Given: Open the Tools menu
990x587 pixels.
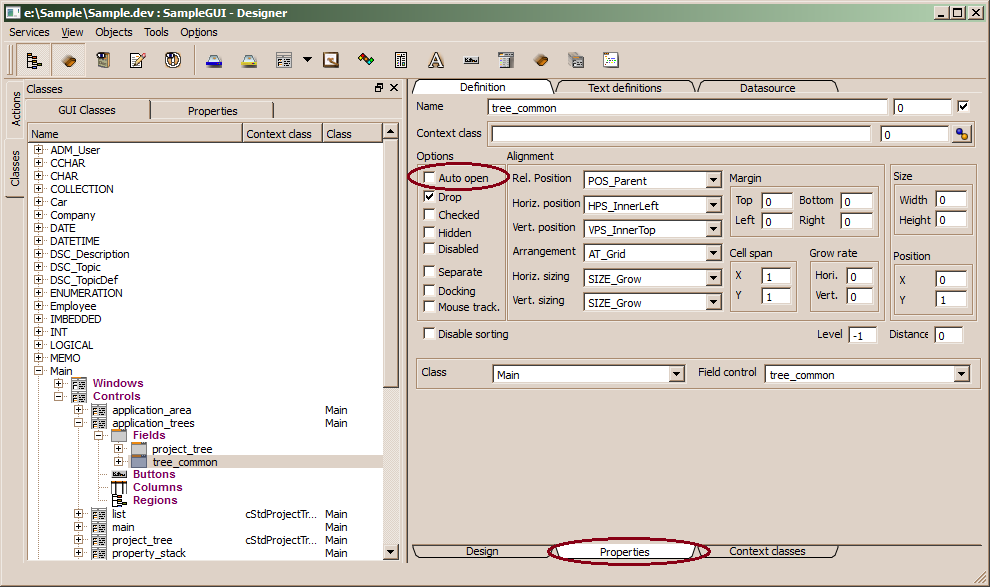Looking at the screenshot, I should click(156, 32).
